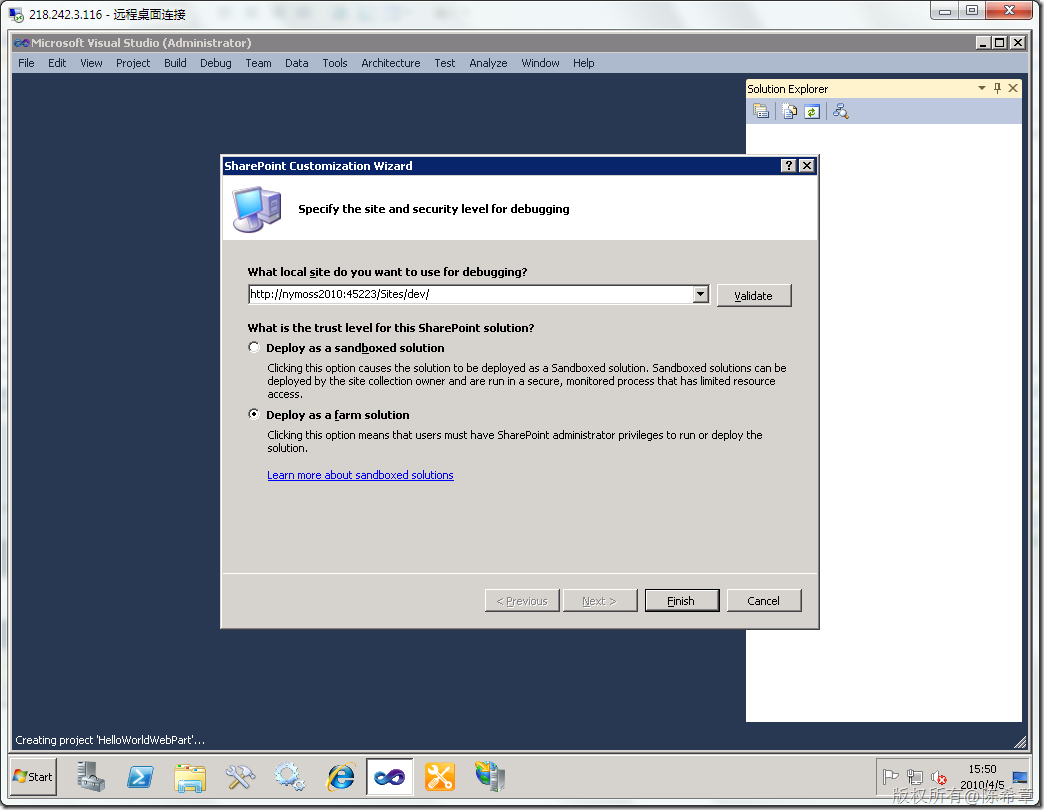The height and width of the screenshot is (810, 1044).
Task: Click the wizard help question mark button
Action: tap(788, 166)
